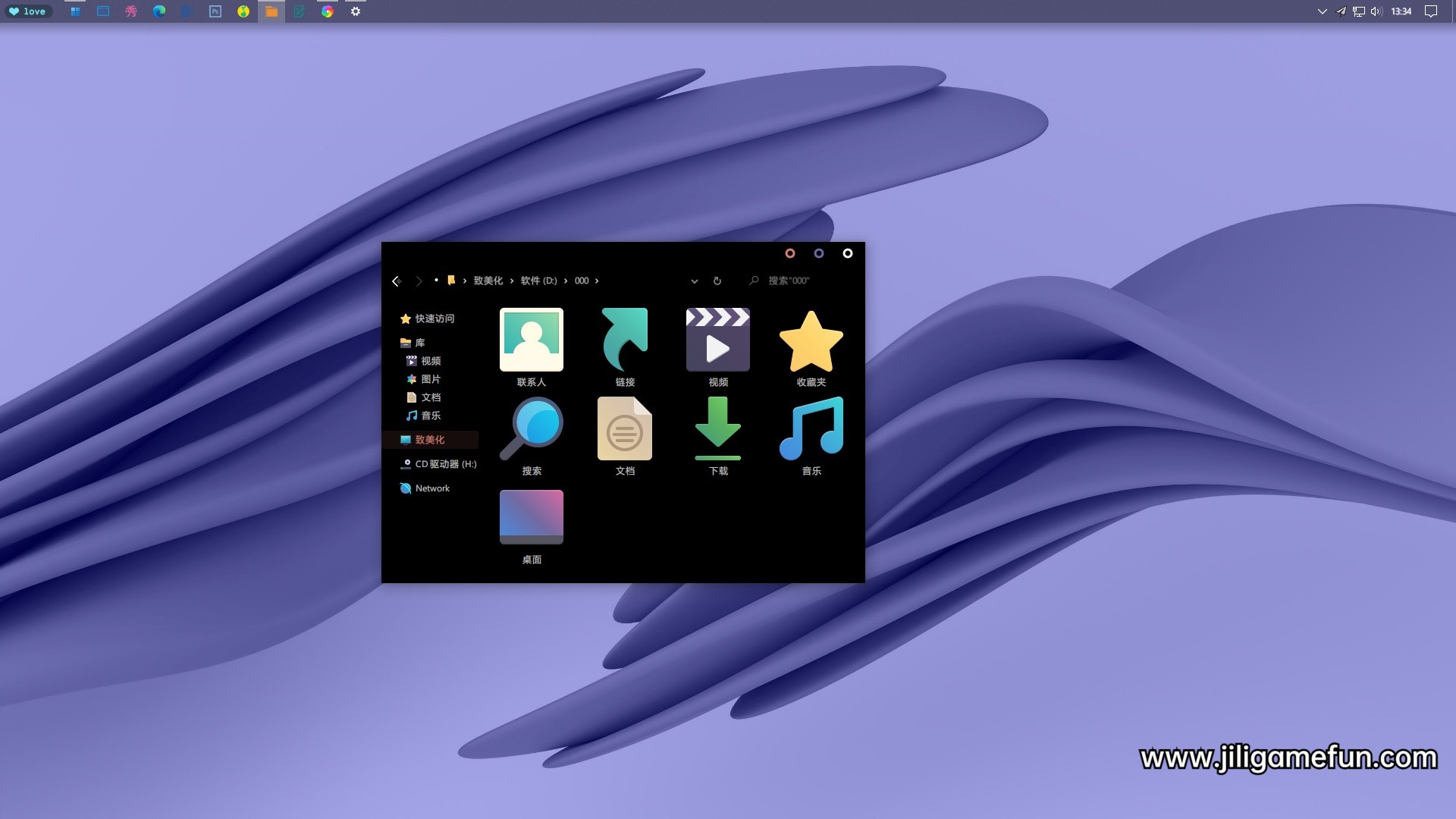Open the 搜索 magnifier folder
The width and height of the screenshot is (1456, 819).
[x=531, y=437]
